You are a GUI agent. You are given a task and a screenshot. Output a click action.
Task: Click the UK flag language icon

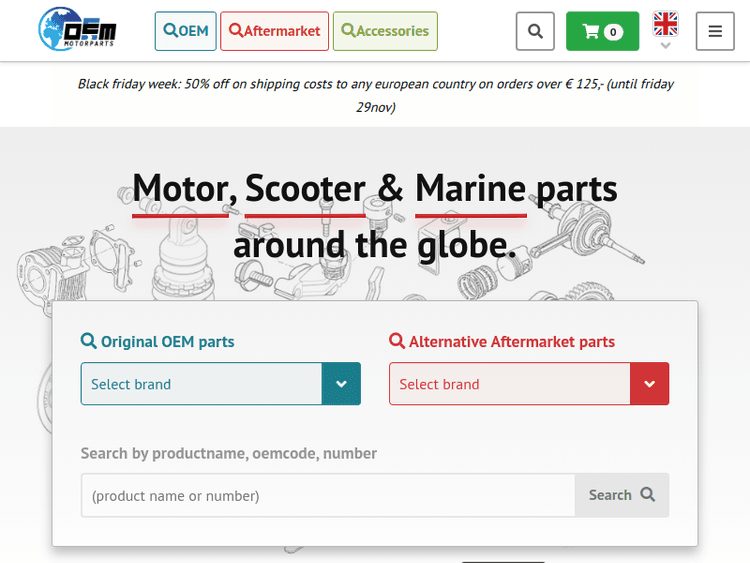665,24
